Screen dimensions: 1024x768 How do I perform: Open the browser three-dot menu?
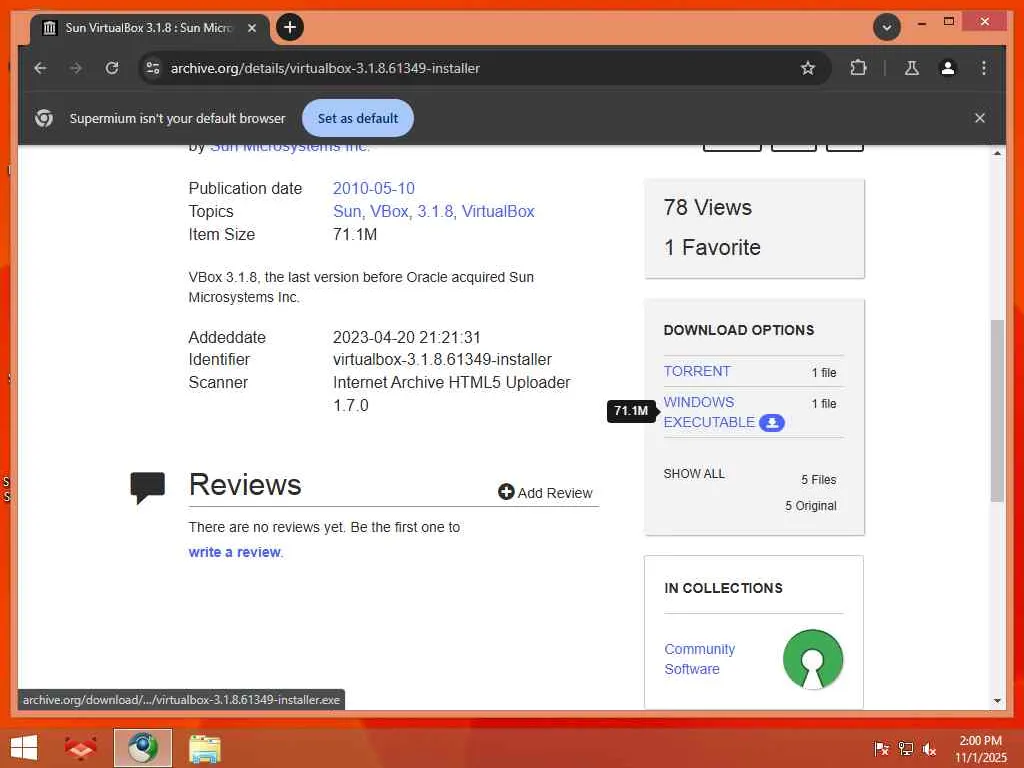pos(984,68)
